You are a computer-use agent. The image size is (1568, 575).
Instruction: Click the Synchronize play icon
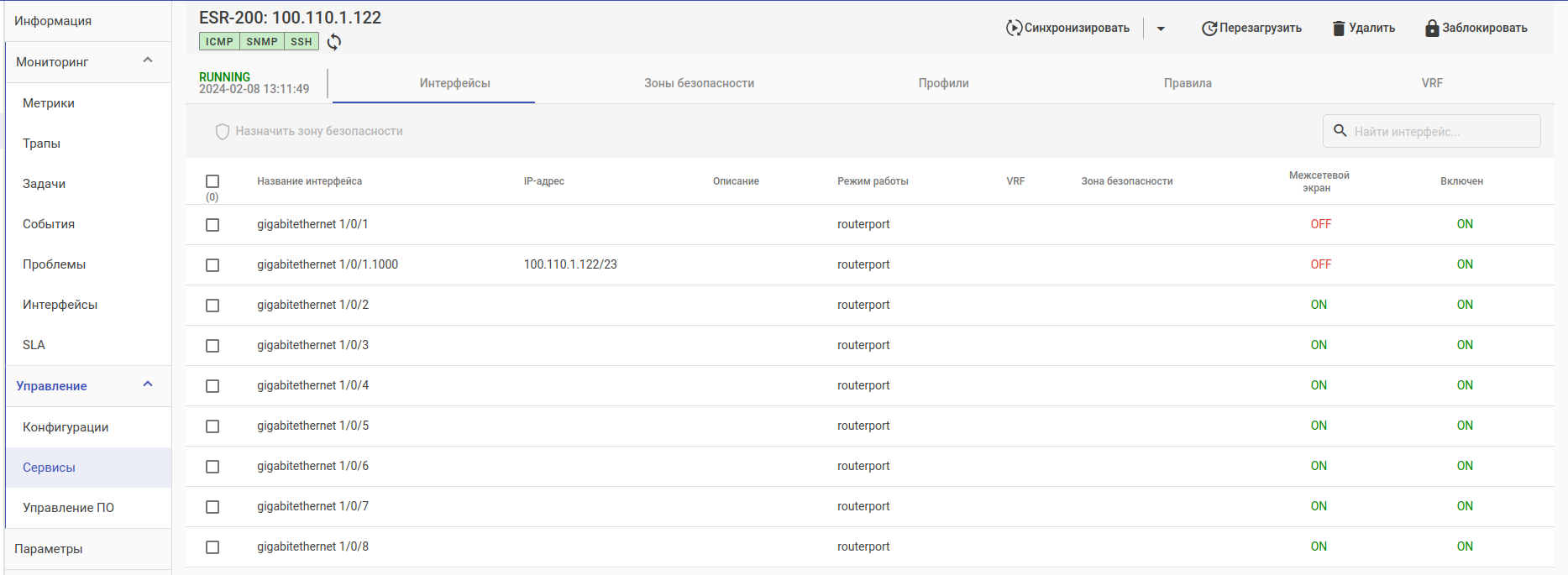click(1014, 29)
